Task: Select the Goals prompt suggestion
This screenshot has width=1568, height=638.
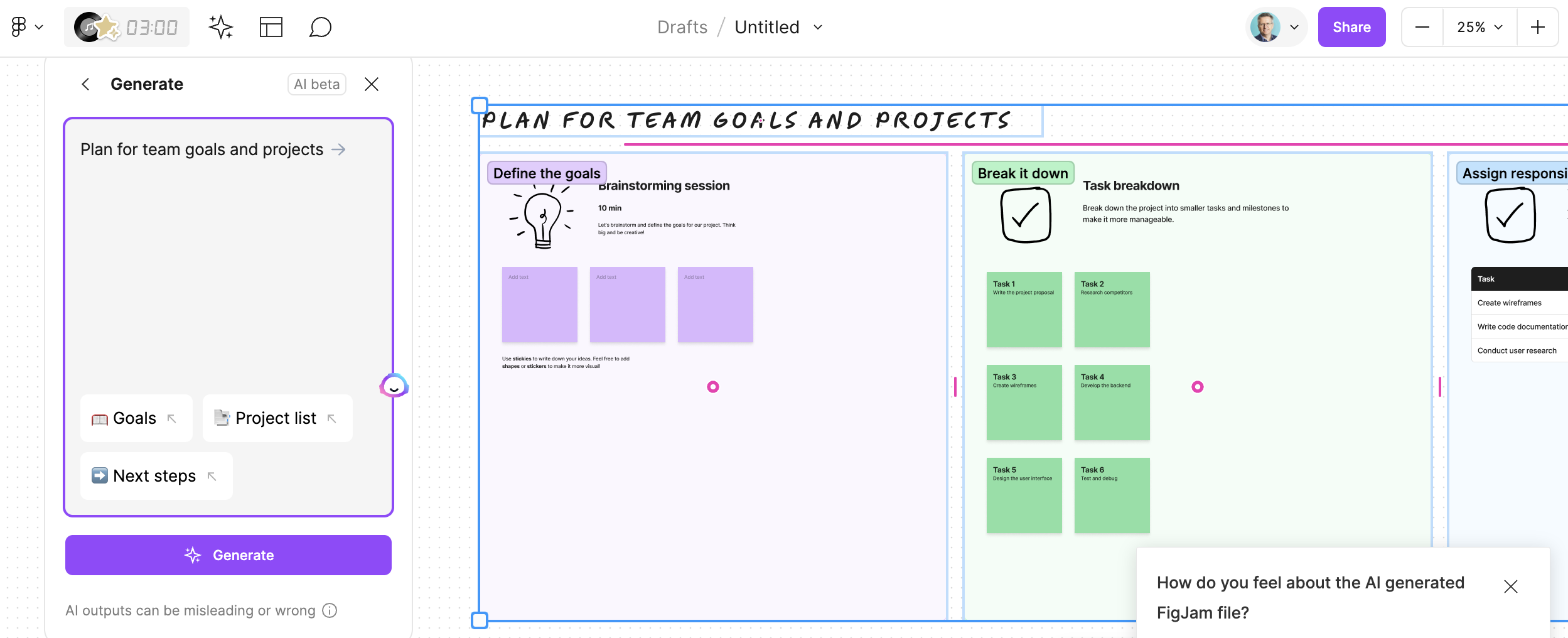Action: pos(136,418)
